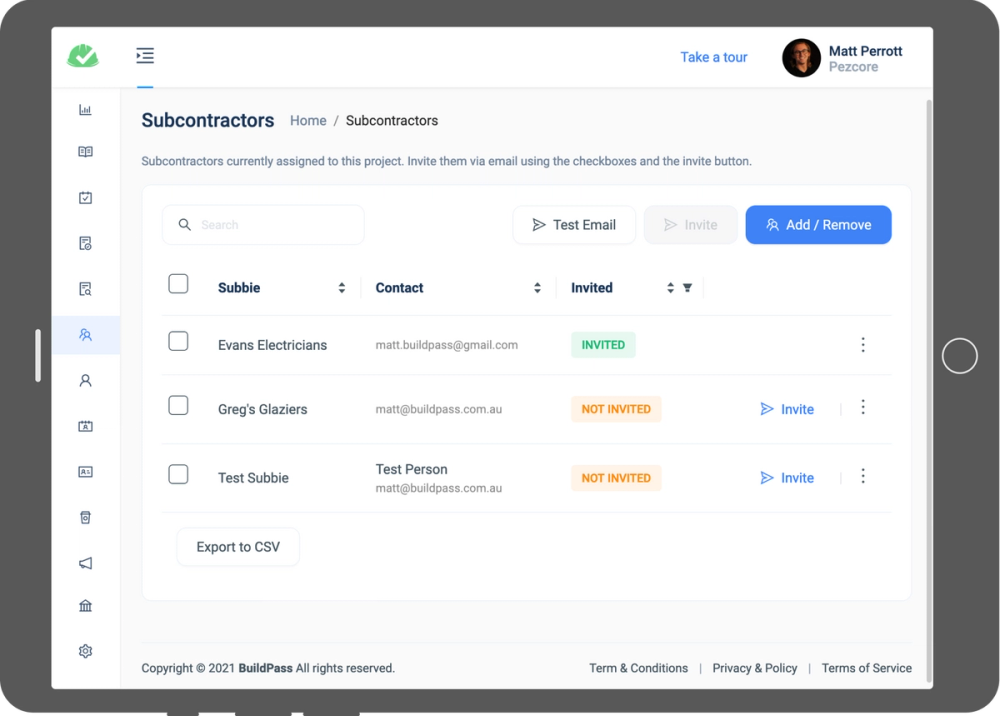Start the Take a tour walkthrough
1000x716 pixels.
(713, 57)
